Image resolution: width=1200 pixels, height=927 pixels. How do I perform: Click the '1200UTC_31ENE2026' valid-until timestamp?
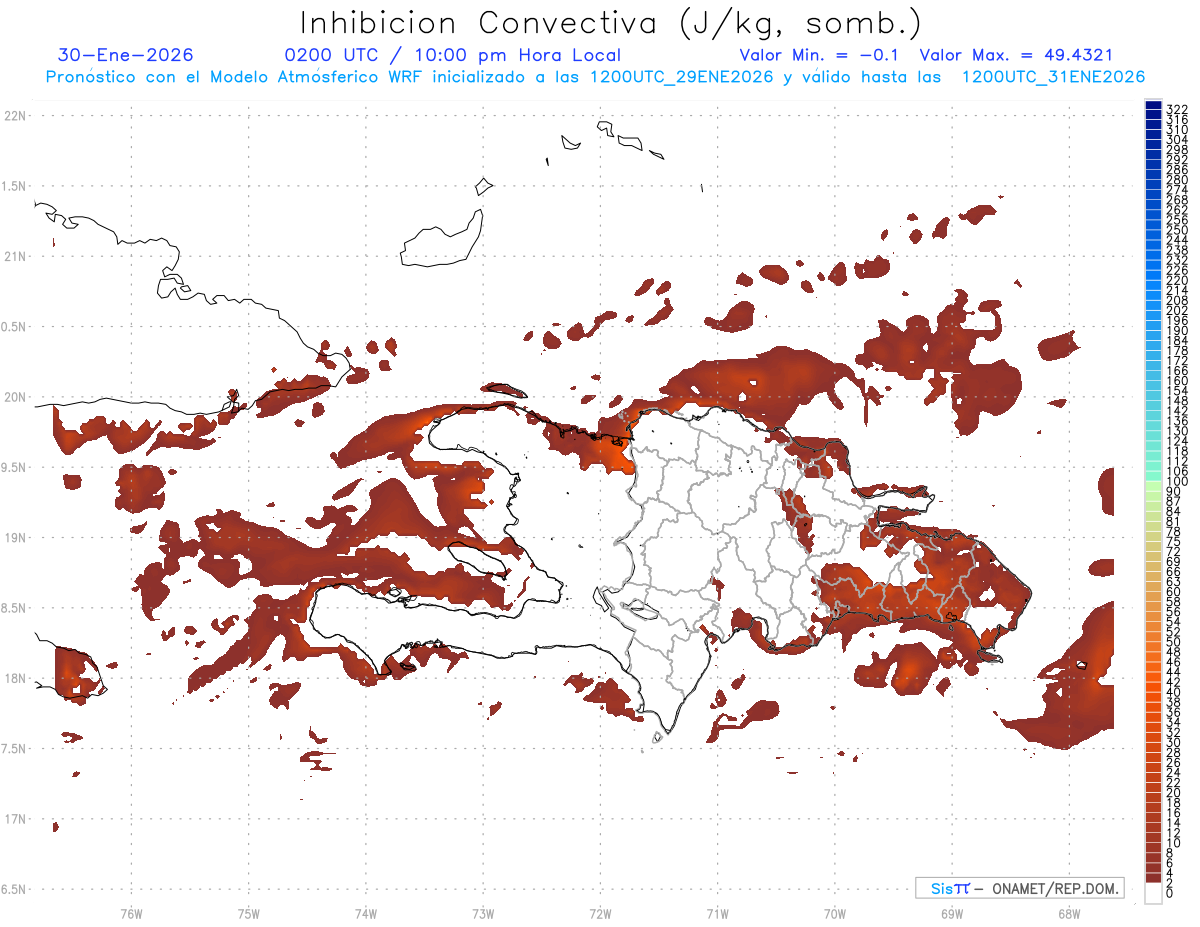(1053, 77)
